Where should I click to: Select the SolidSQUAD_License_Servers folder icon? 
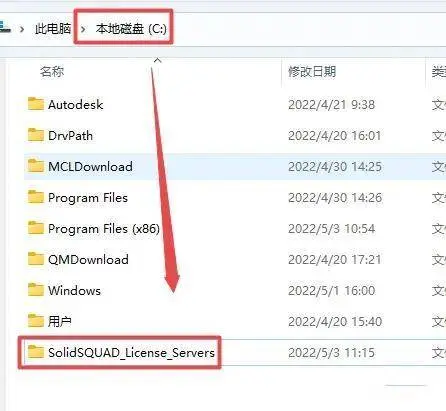pyautogui.click(x=36, y=352)
